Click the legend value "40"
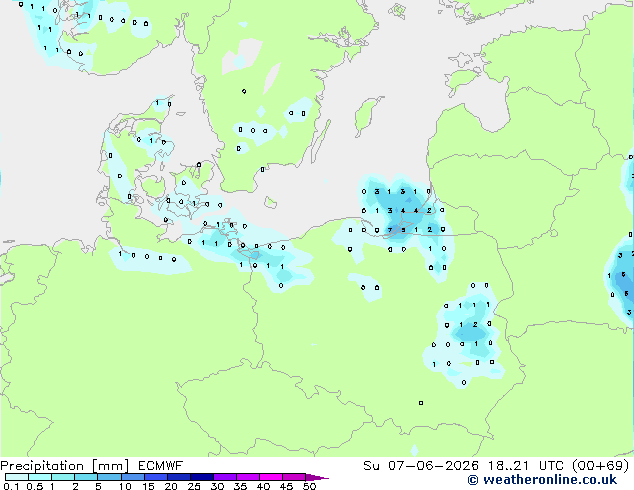This screenshot has height=490, width=634. coord(263,486)
